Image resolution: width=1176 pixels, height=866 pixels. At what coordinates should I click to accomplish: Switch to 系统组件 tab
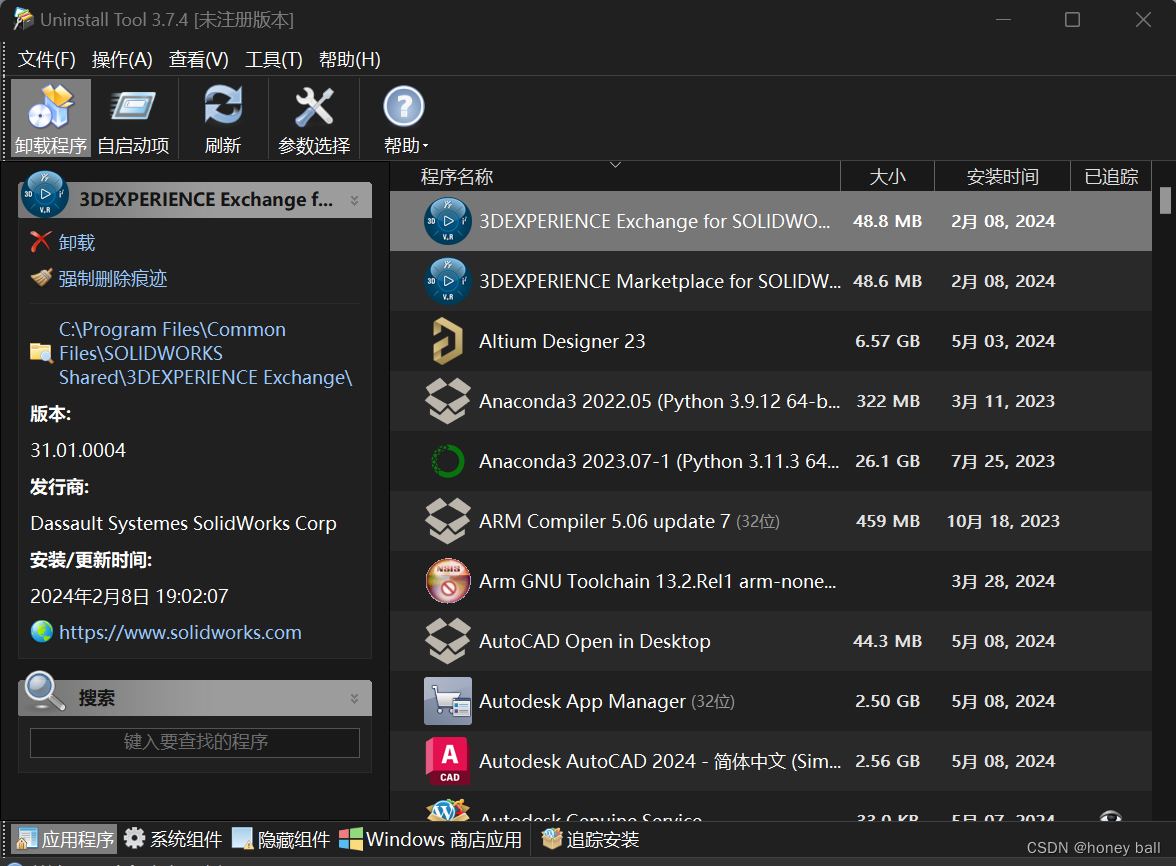[x=173, y=839]
